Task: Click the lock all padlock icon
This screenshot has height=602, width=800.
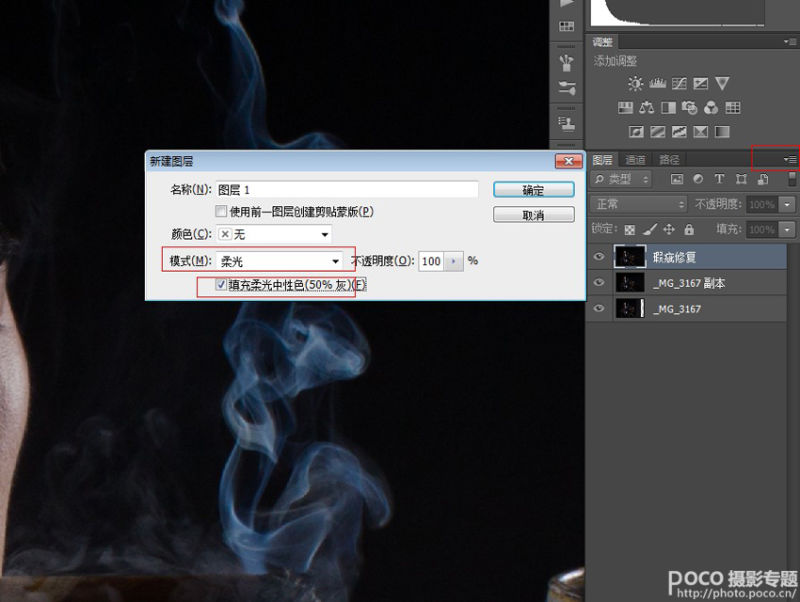Action: coord(689,230)
